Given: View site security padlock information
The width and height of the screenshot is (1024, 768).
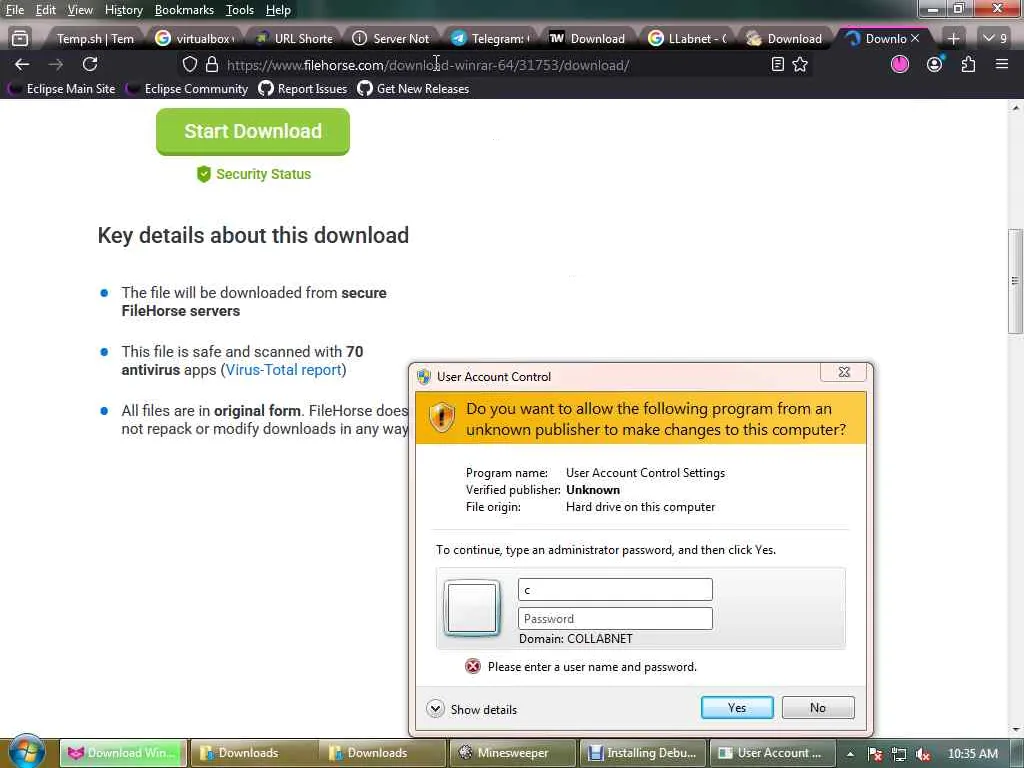Looking at the screenshot, I should [x=212, y=65].
